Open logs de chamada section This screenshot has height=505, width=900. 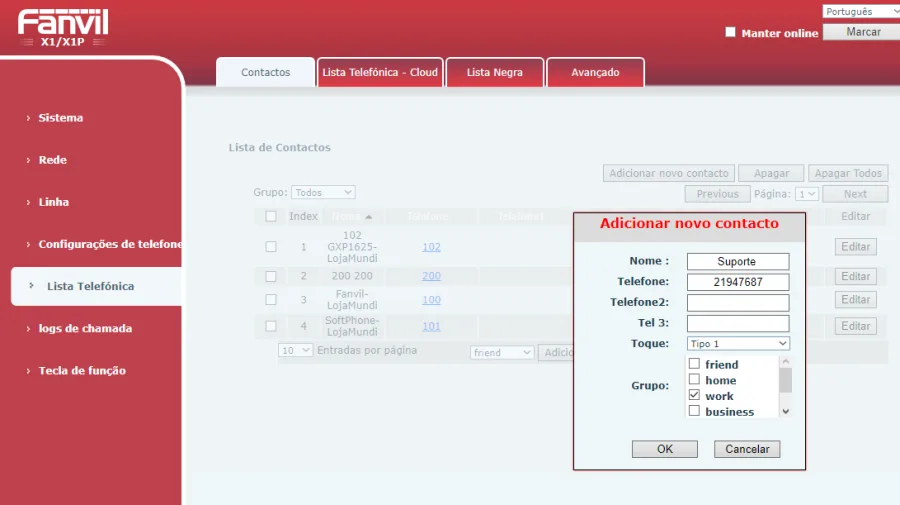point(85,328)
